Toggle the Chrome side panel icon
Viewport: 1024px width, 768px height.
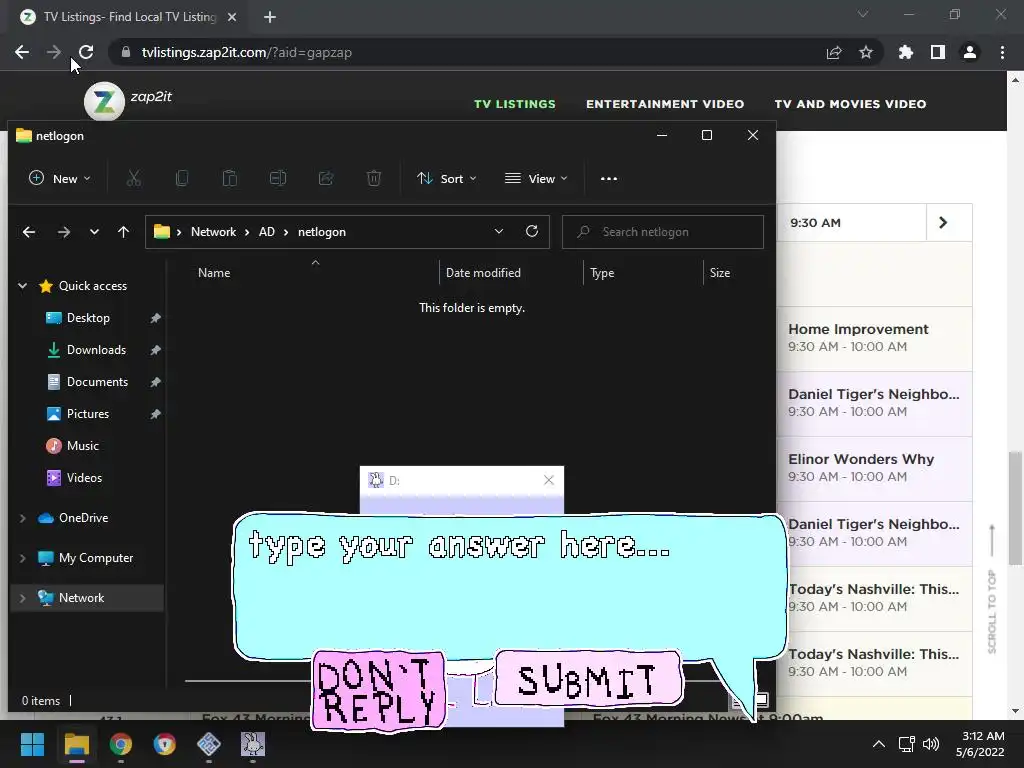(938, 52)
